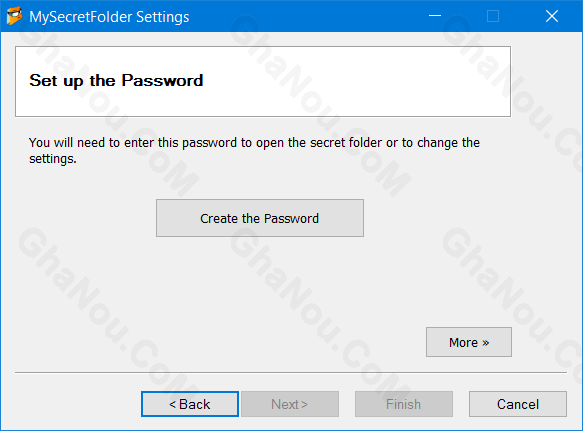Click the "MySecretFolder Settings" title bar text
583x431 pixels.
[109, 17]
